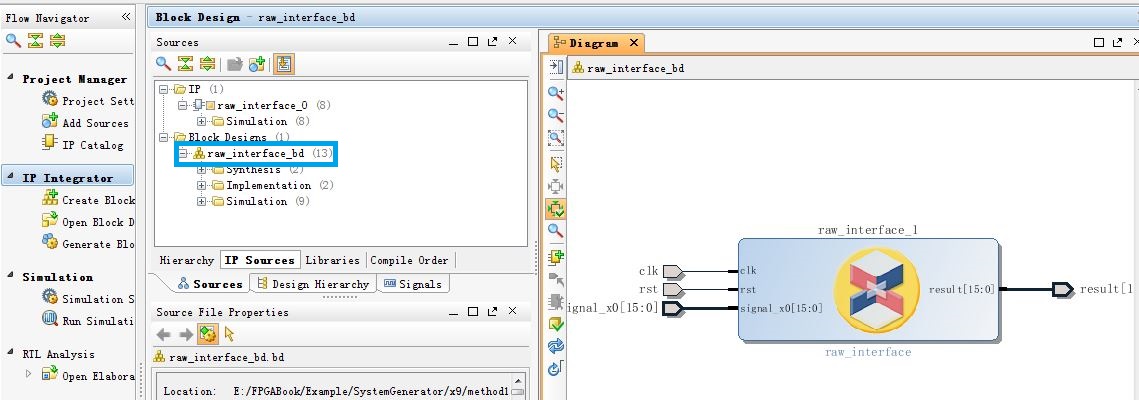Toggle the highlighted settings button in Source File Properties
Image resolution: width=1139 pixels, height=400 pixels.
207,334
